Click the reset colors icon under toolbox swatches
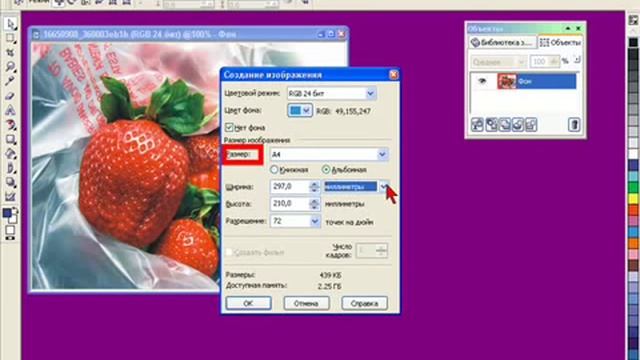Screen dimensions: 640x360 (10, 238)
